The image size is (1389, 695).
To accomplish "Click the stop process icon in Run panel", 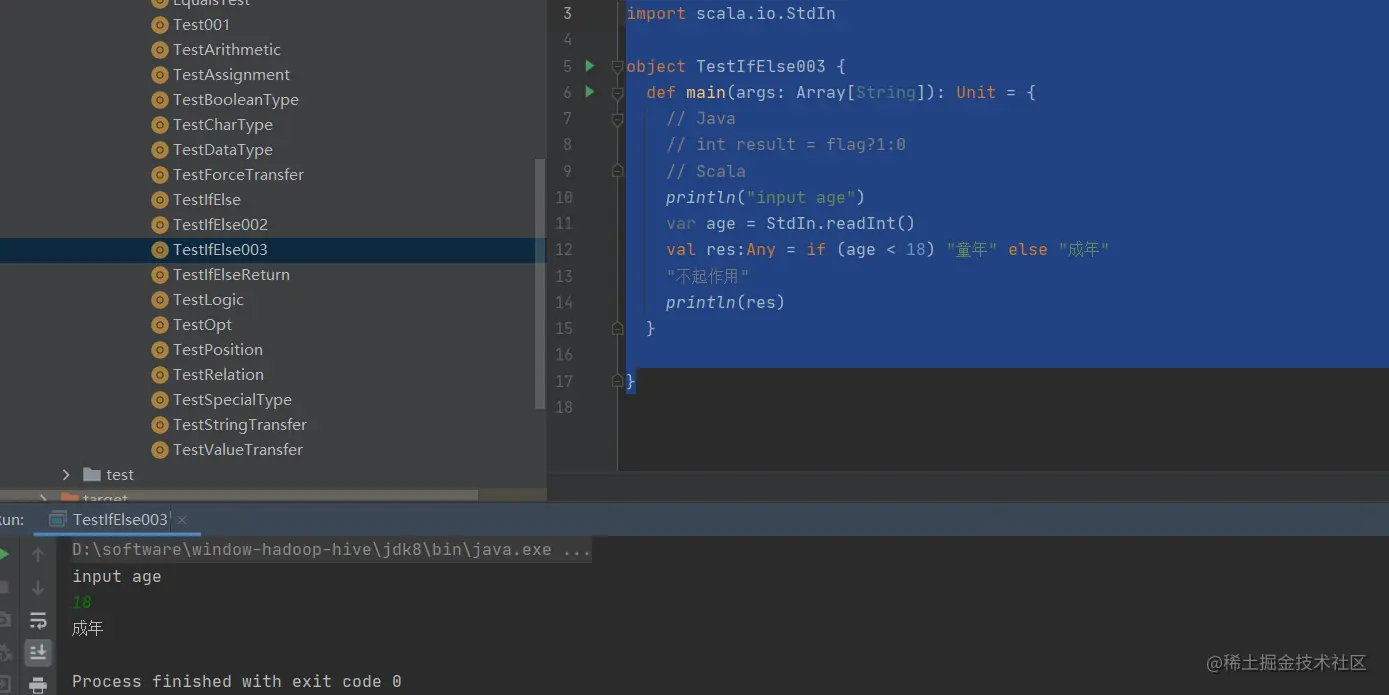I will [4, 588].
